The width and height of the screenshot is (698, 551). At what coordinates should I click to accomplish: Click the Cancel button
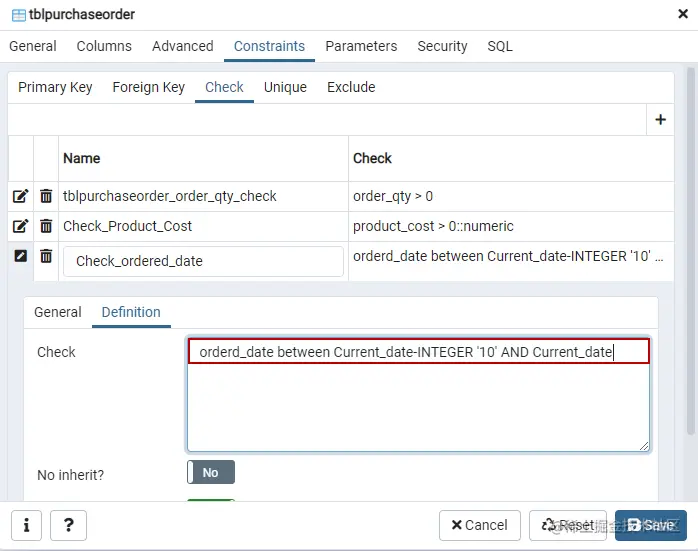479,525
